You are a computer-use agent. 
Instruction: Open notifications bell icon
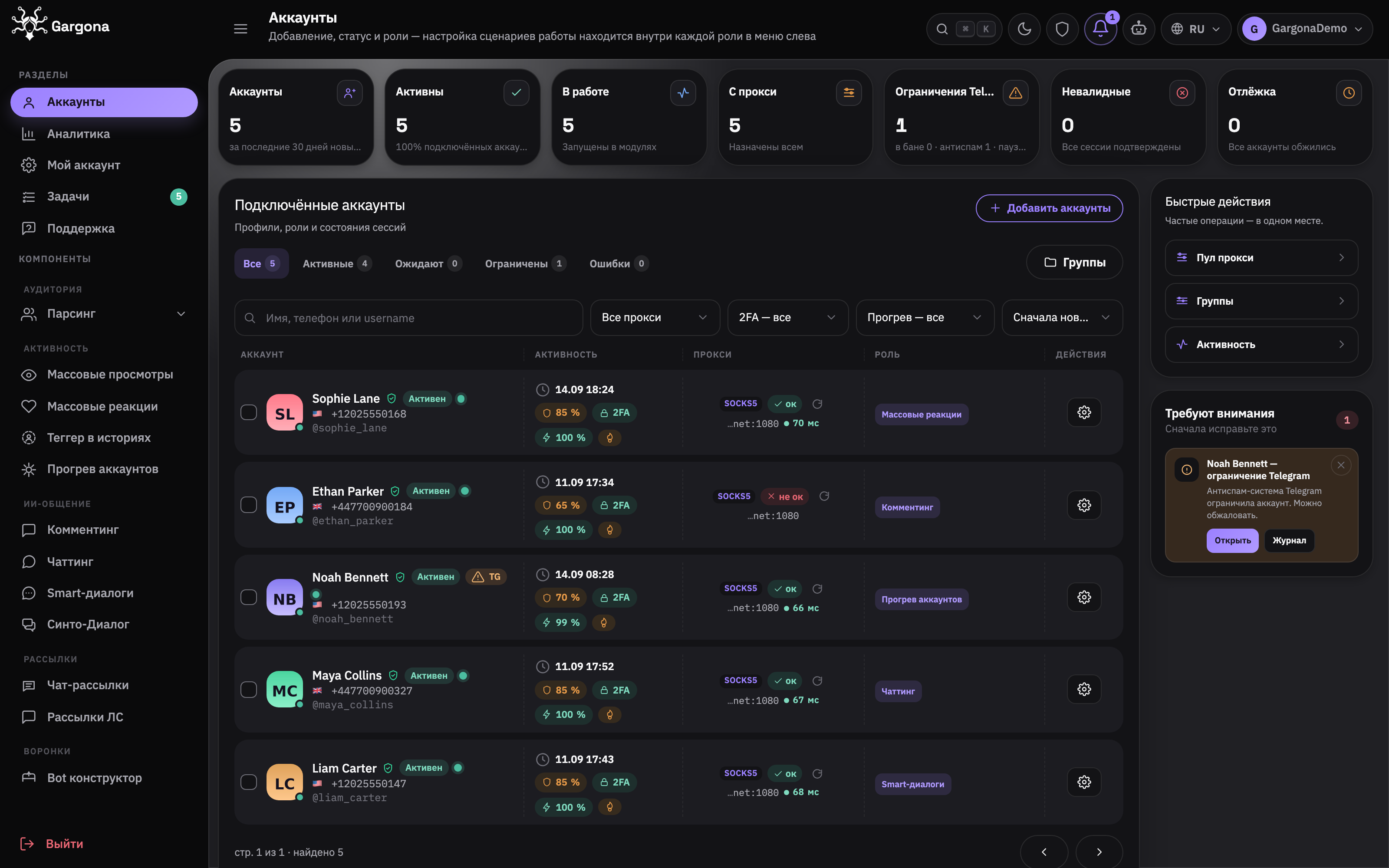tap(1100, 29)
